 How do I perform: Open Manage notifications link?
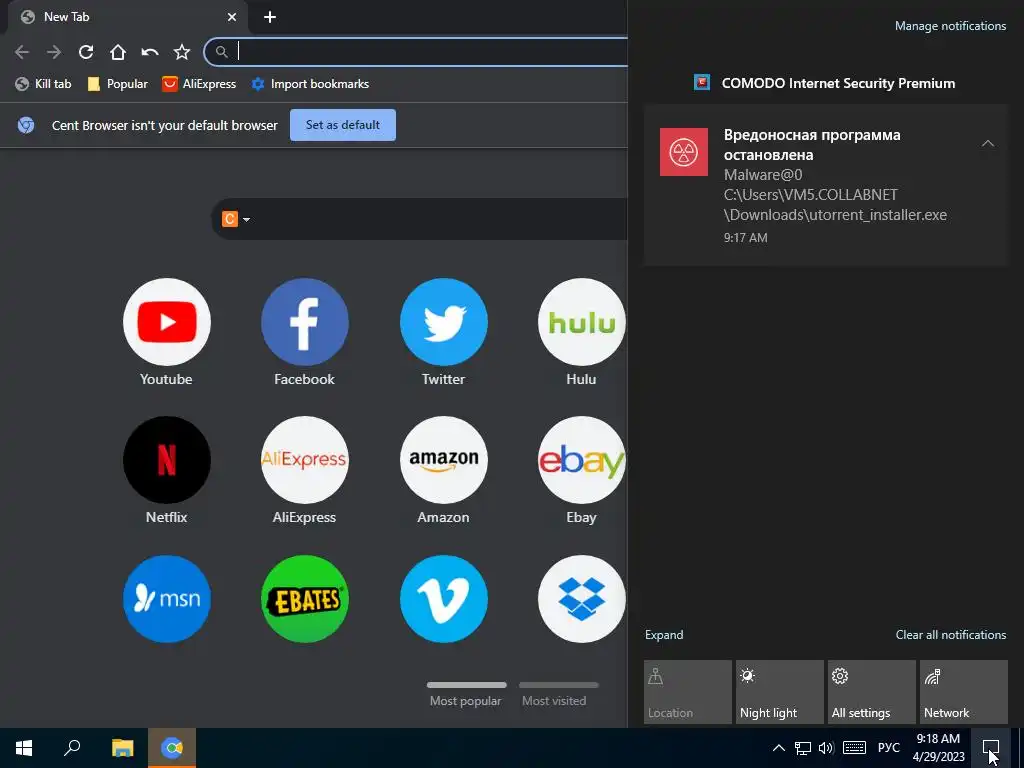point(950,26)
